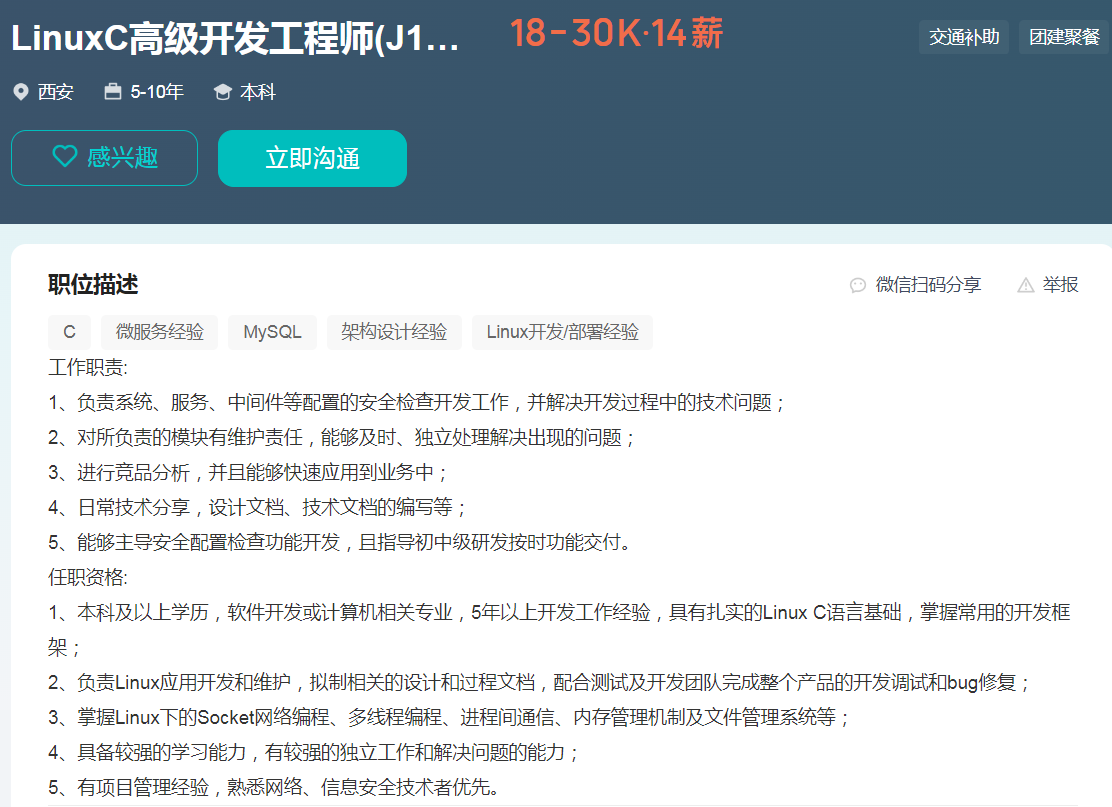This screenshot has height=807, width=1112.
Task: Click the line 5、能够主导安全配置检查
Action: coord(339,542)
